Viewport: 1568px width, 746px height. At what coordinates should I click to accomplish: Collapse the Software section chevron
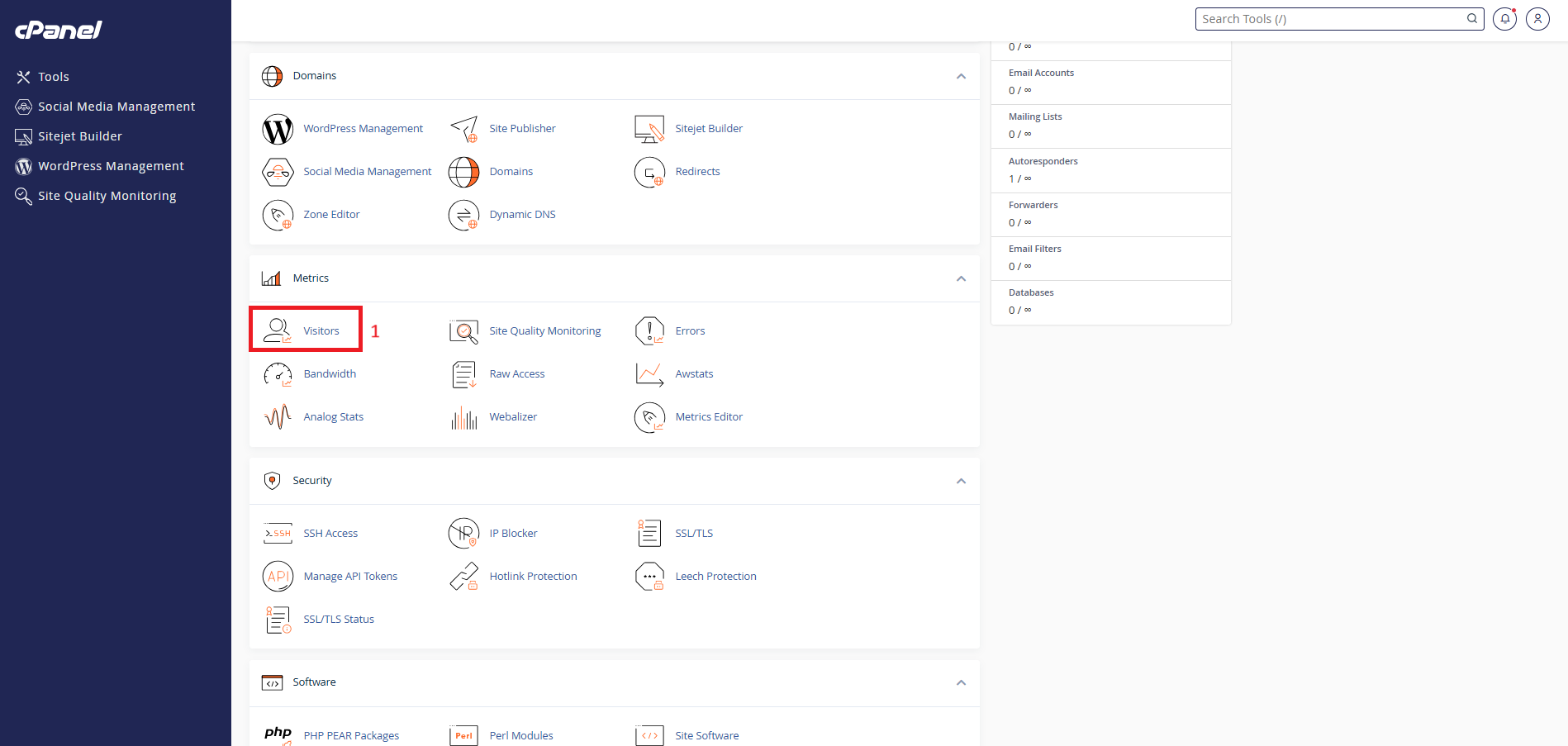point(961,682)
